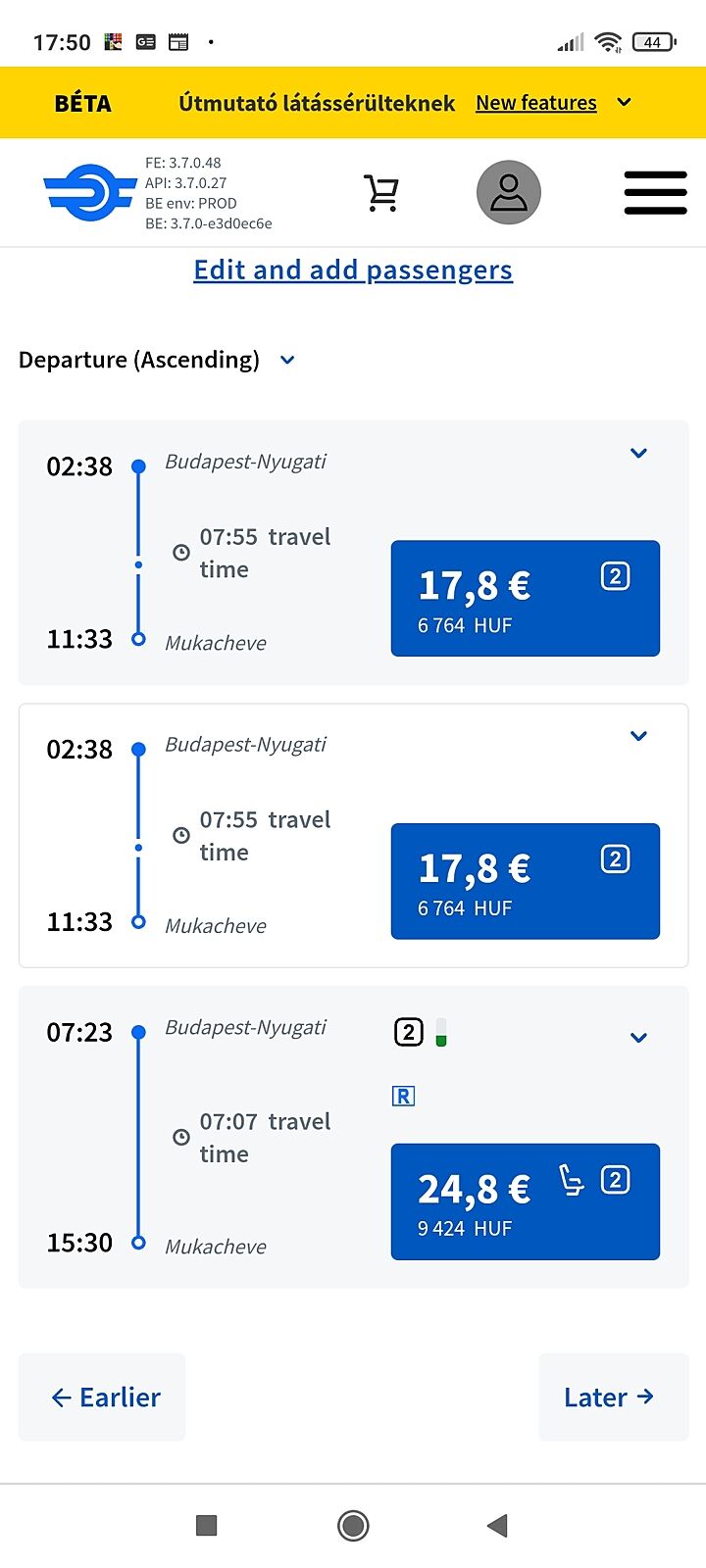Viewport: 706px width, 1568px height.
Task: Expand first 02:38 journey details chevron
Action: click(x=638, y=453)
